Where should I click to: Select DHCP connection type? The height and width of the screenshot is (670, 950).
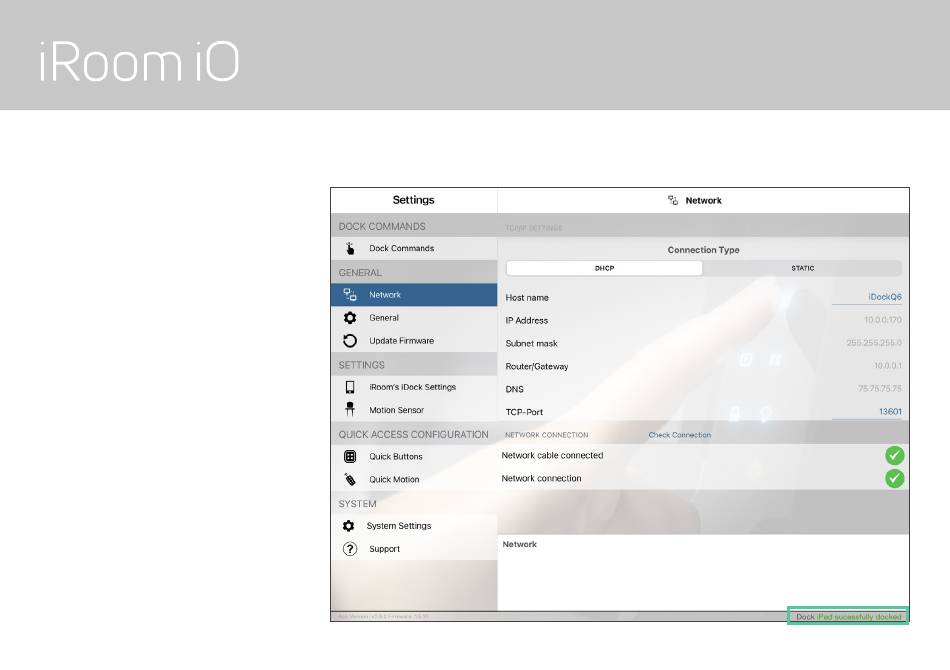click(604, 268)
